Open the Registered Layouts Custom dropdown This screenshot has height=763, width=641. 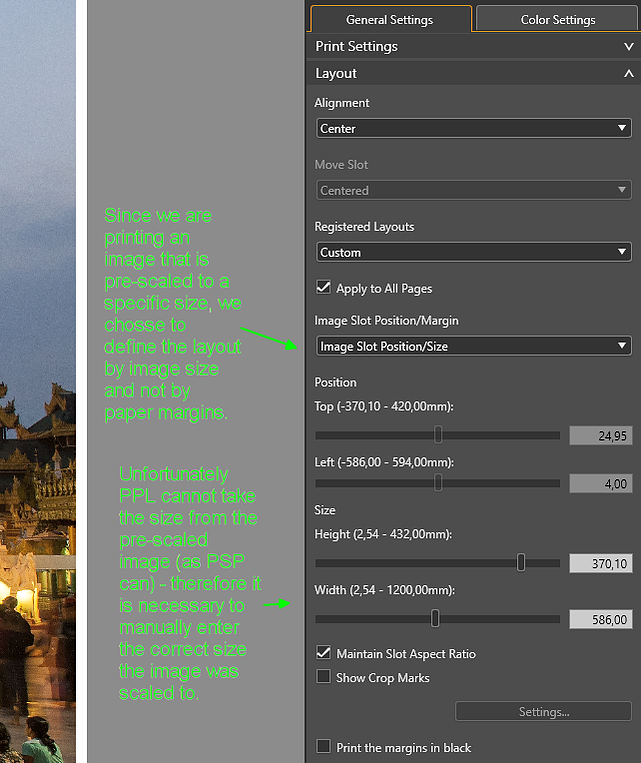click(474, 252)
